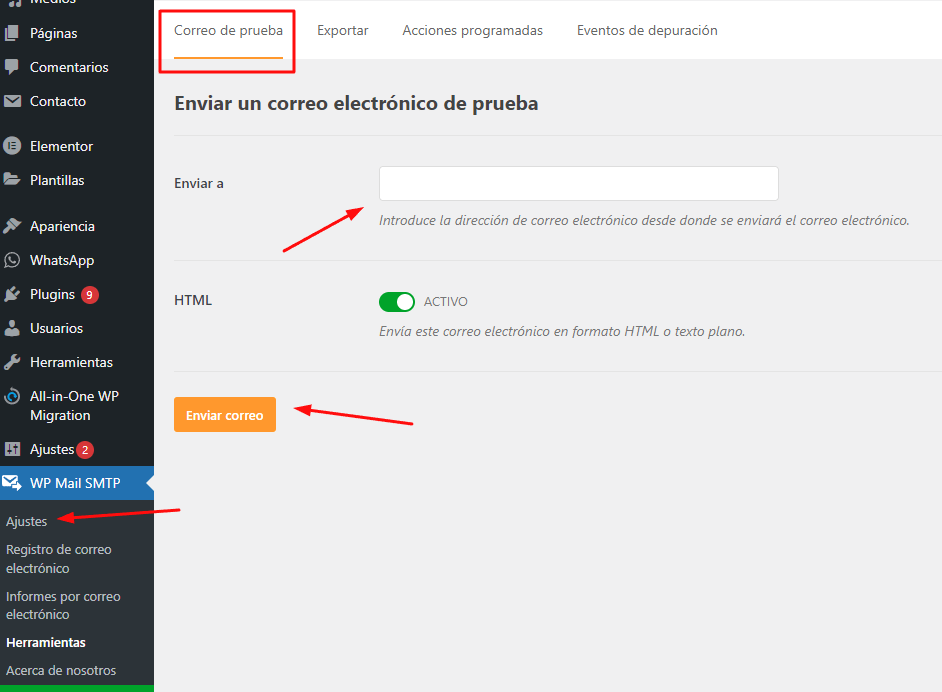942x692 pixels.
Task: Click the WP Mail SMTP envelope icon
Action: coord(12,483)
